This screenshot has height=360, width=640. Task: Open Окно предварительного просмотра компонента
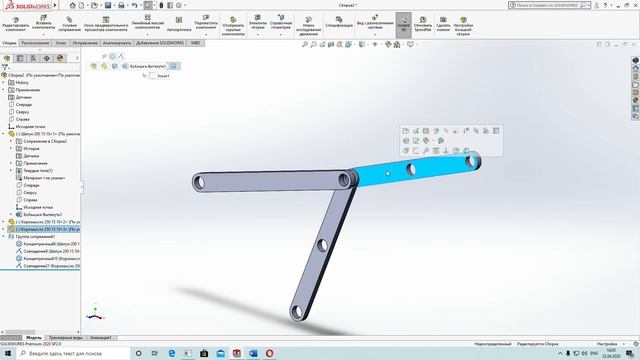(106, 24)
